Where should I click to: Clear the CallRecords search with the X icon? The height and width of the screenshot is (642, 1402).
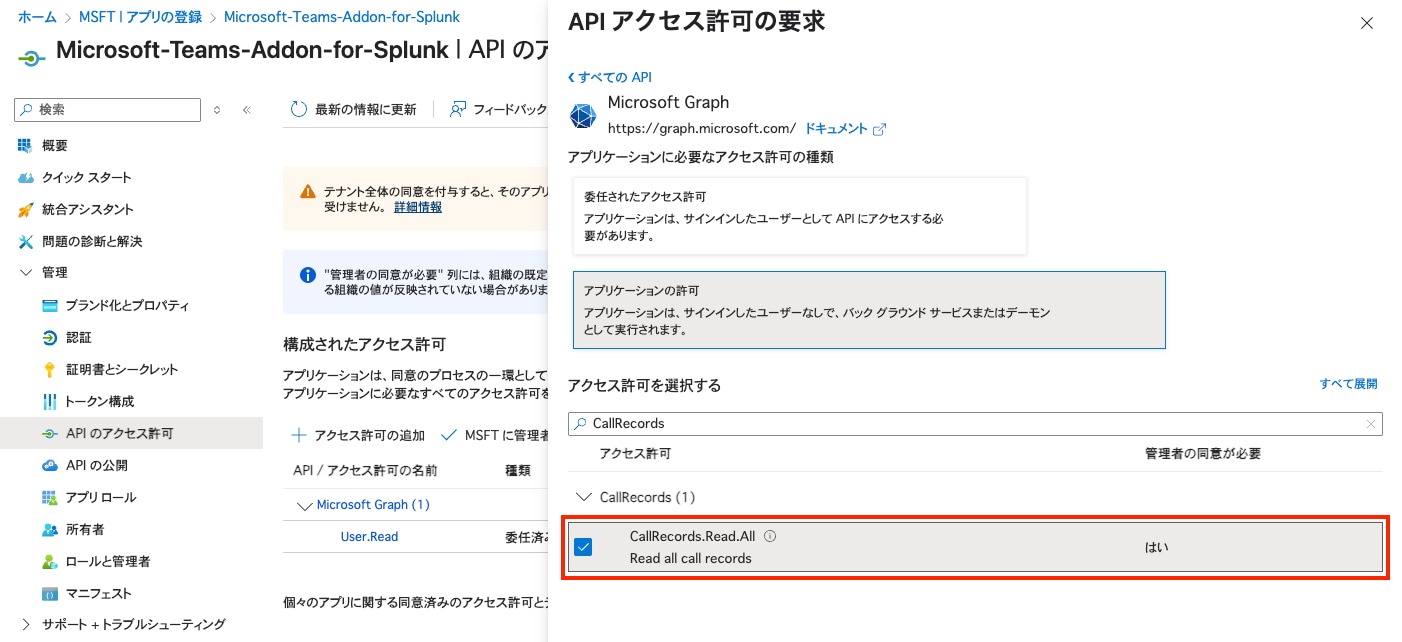coord(1371,424)
